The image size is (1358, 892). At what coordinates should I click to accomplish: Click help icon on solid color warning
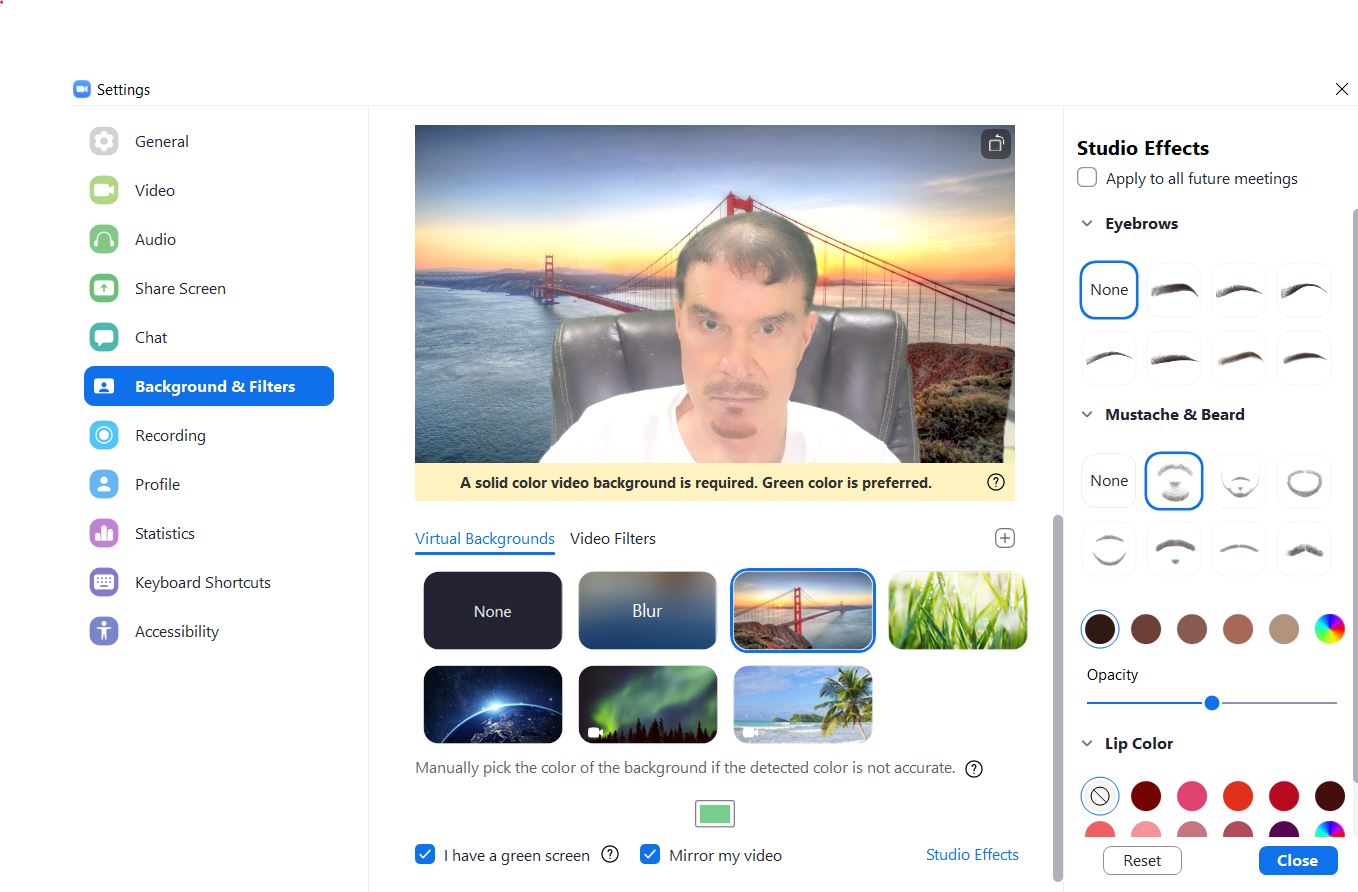point(996,482)
